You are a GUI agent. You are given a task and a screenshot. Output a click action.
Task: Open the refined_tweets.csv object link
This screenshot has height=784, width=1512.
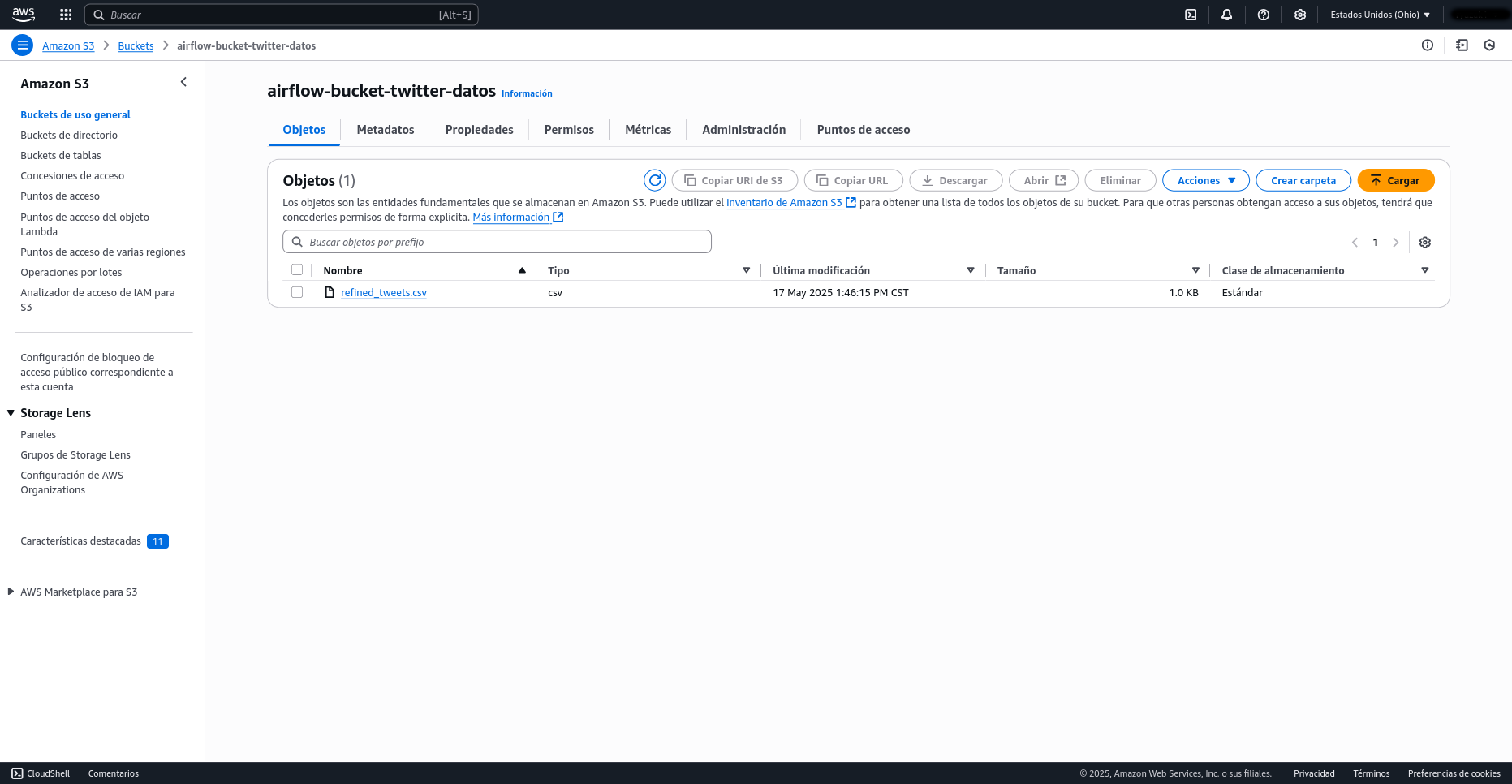383,292
